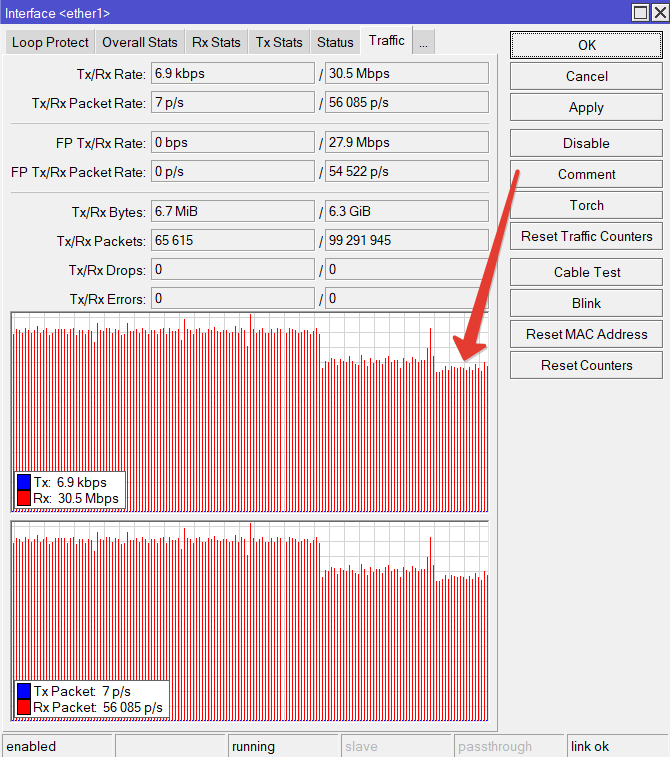Show more tabs with the ellipsis button
Screen dimensions: 670x757
(x=423, y=42)
